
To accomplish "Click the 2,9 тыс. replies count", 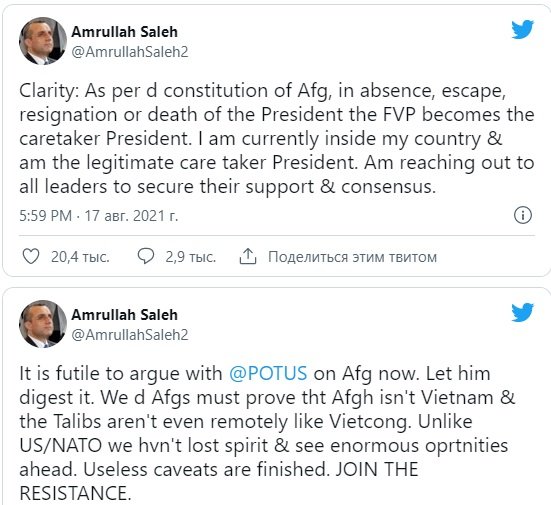I will pos(190,257).
